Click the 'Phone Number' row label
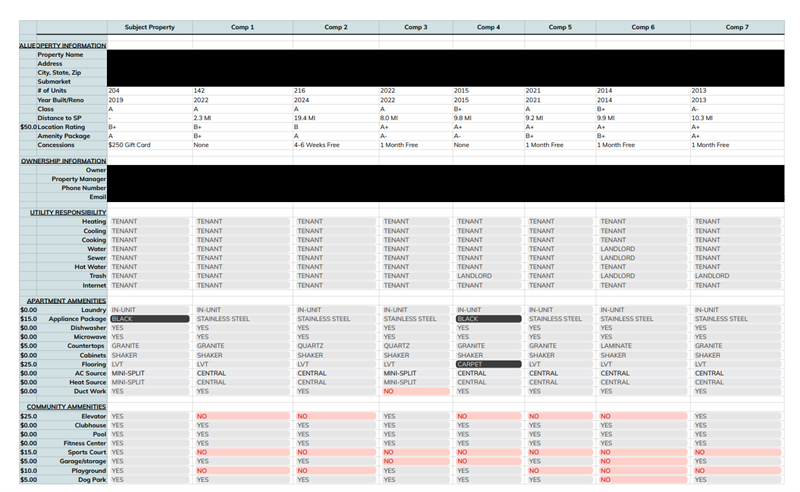The width and height of the screenshot is (800, 492). coord(84,188)
